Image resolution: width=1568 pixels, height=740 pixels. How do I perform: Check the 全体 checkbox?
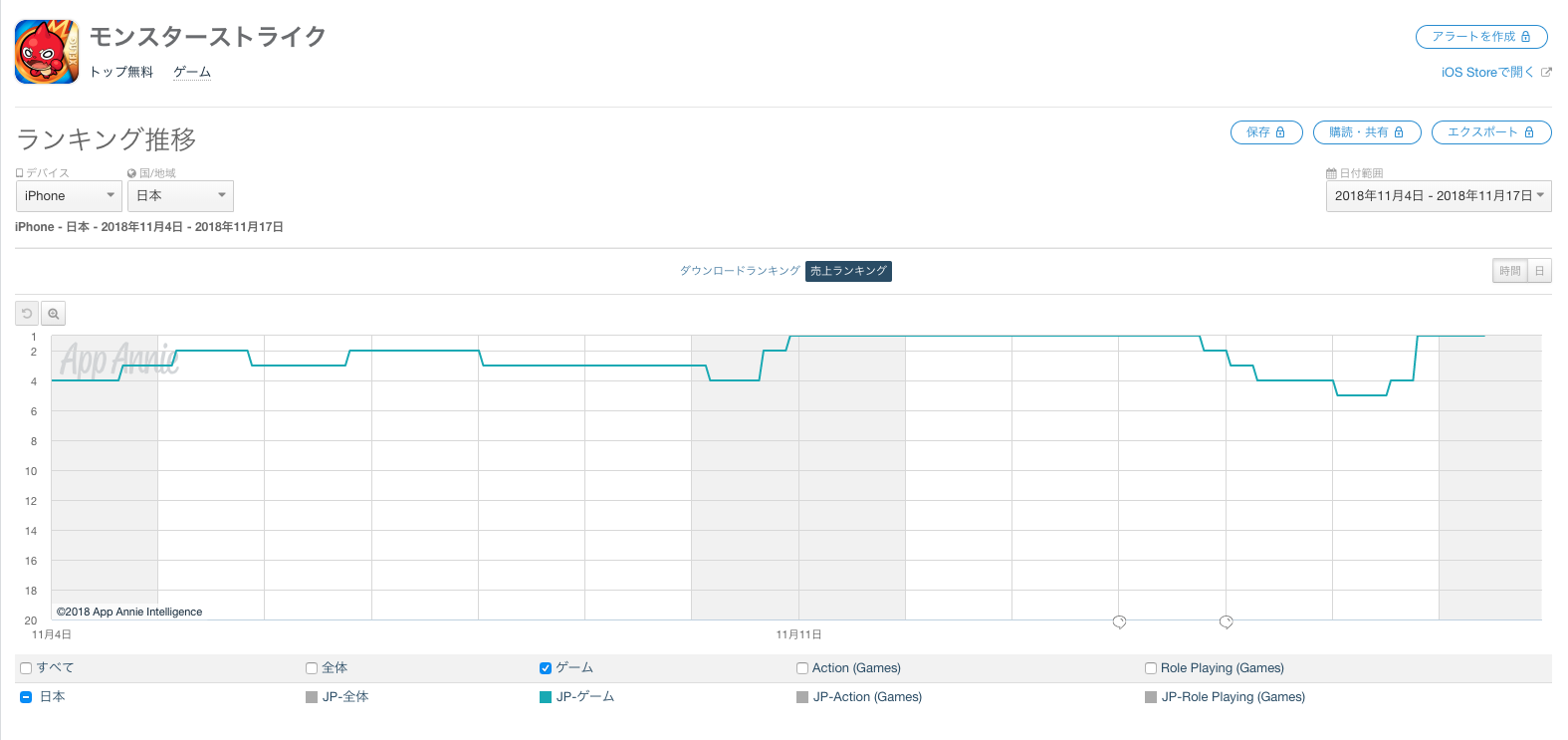[312, 668]
